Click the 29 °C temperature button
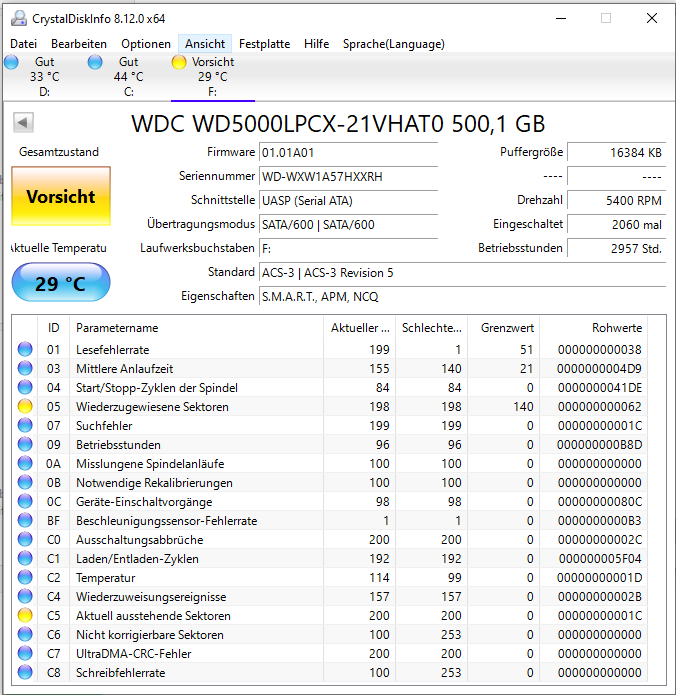 coord(61,283)
